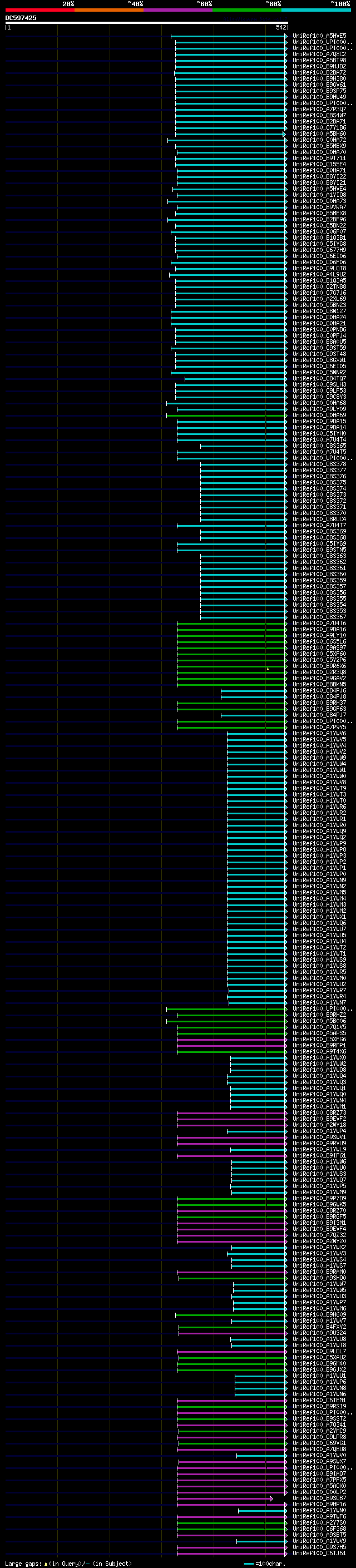The image size is (356, 1568).
Task: Select hit label UniRef100_B9VRA7
Action: click(319, 207)
